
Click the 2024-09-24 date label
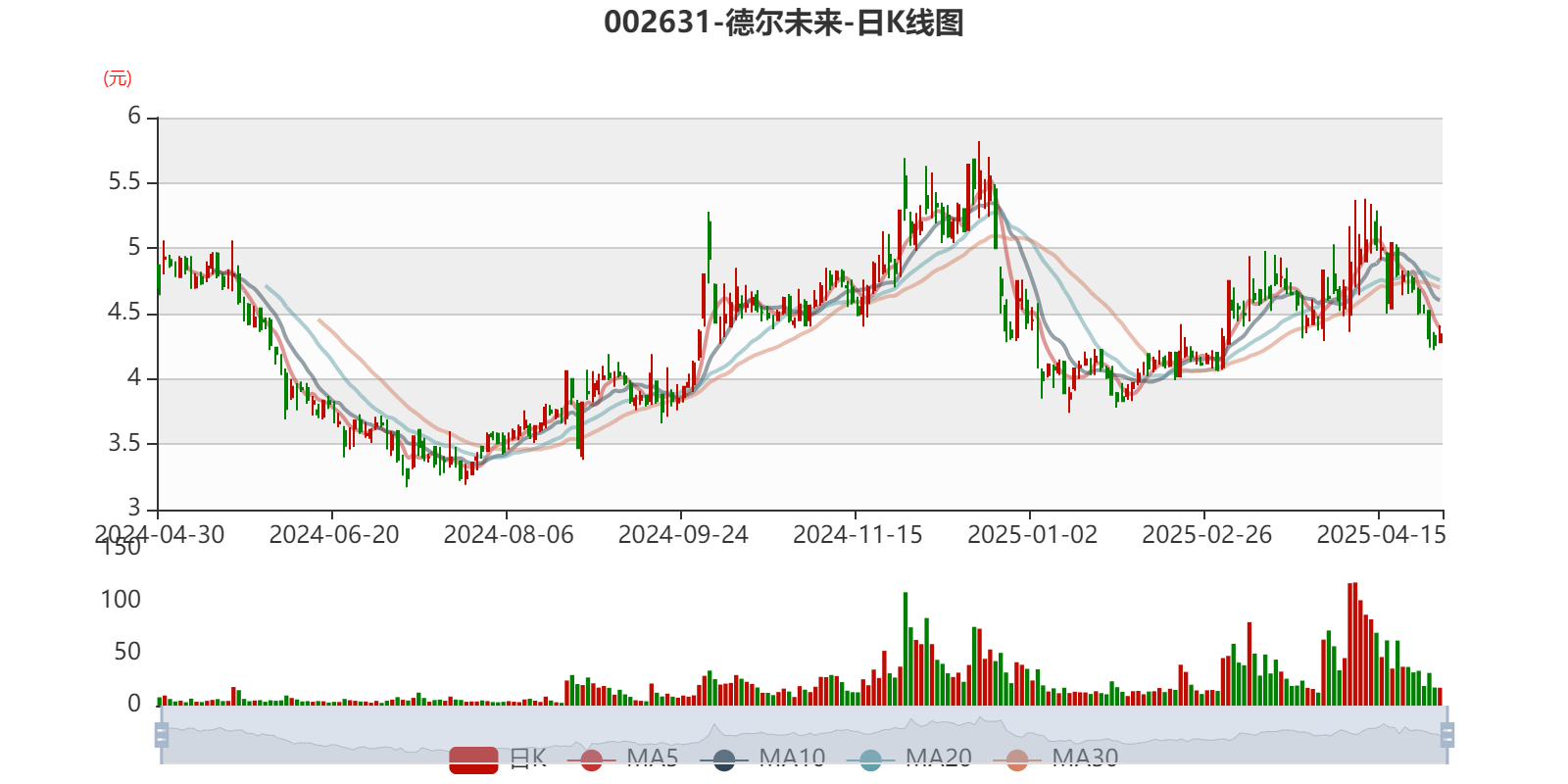point(683,535)
